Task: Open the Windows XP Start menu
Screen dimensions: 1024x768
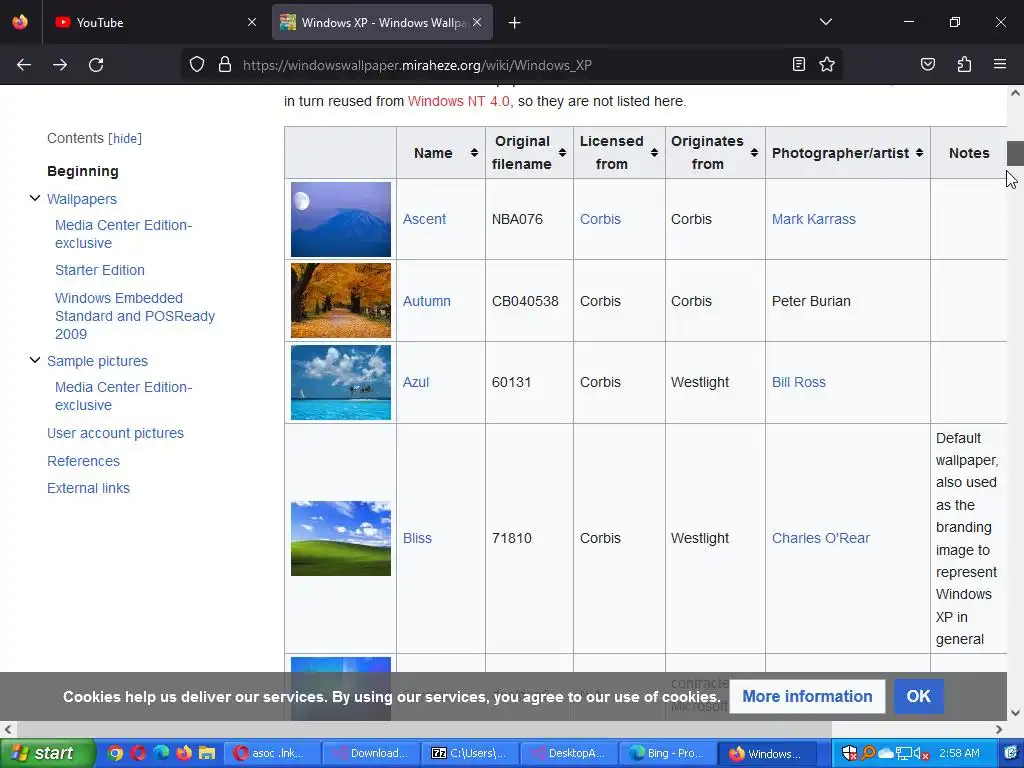Action: pos(47,753)
